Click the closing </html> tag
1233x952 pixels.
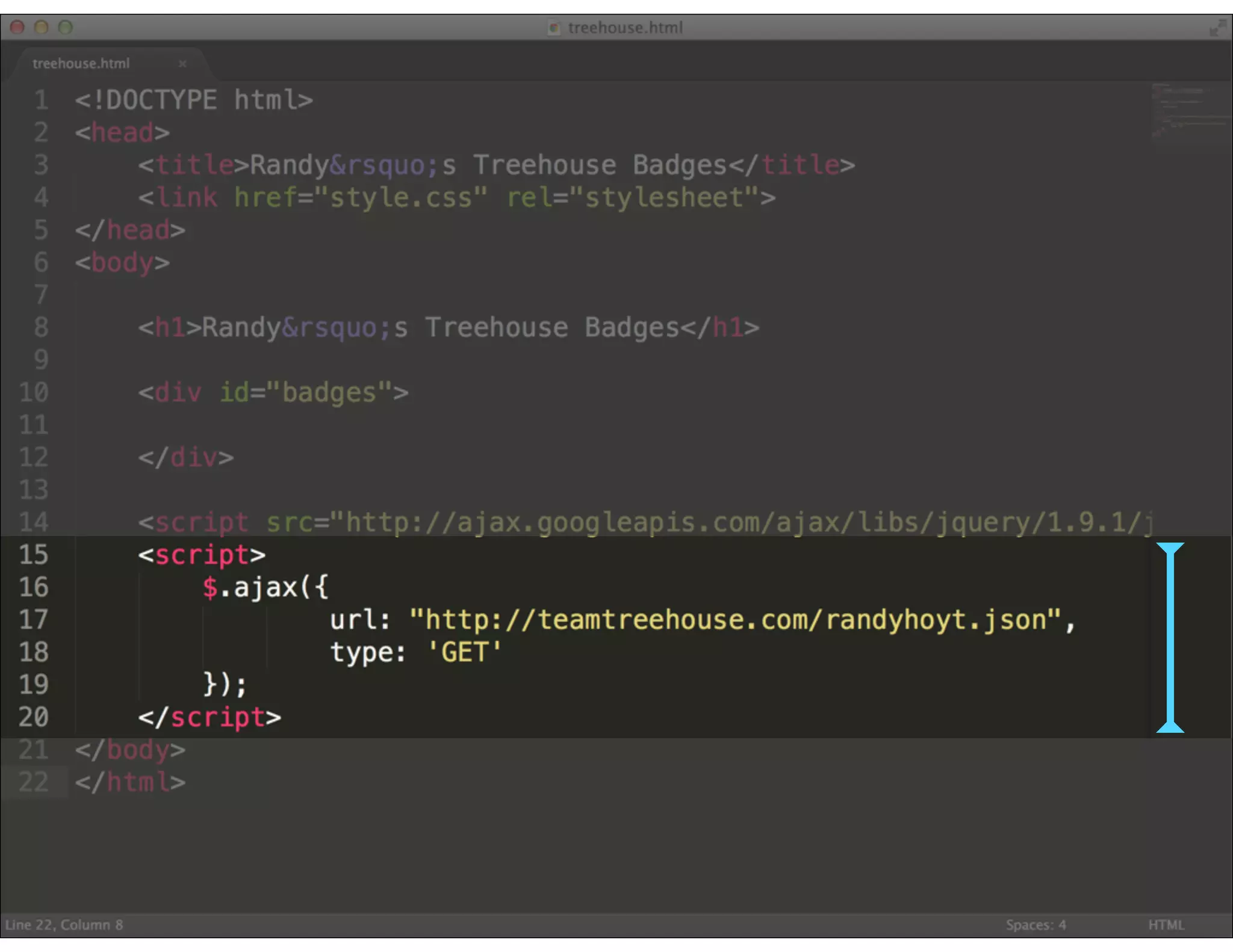click(130, 782)
